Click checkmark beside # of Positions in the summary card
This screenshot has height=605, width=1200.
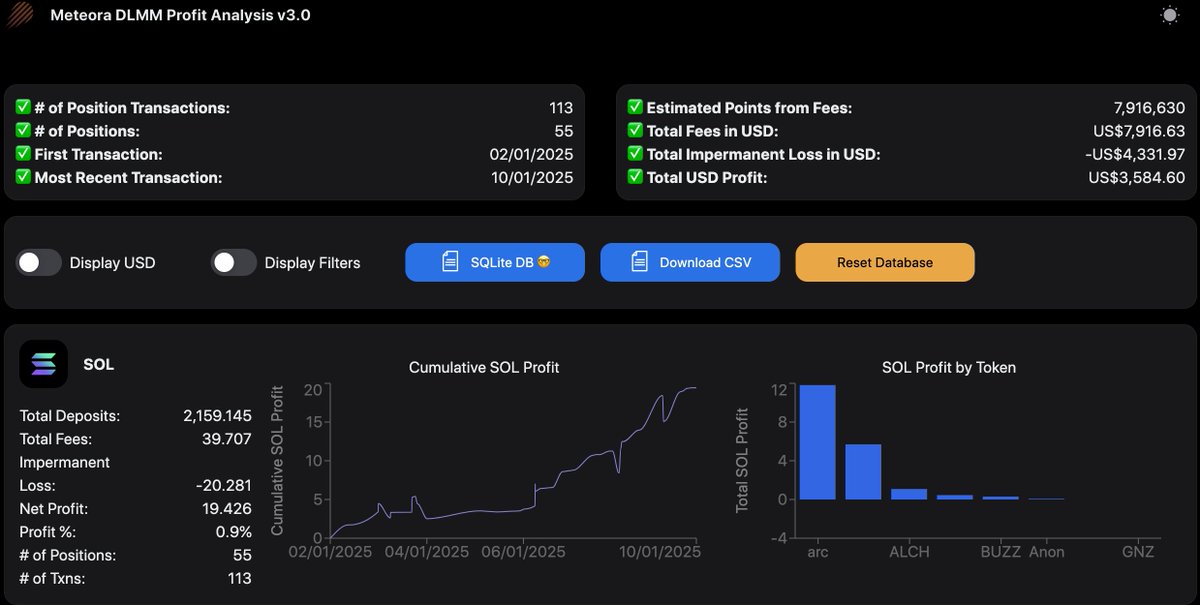click(x=23, y=131)
